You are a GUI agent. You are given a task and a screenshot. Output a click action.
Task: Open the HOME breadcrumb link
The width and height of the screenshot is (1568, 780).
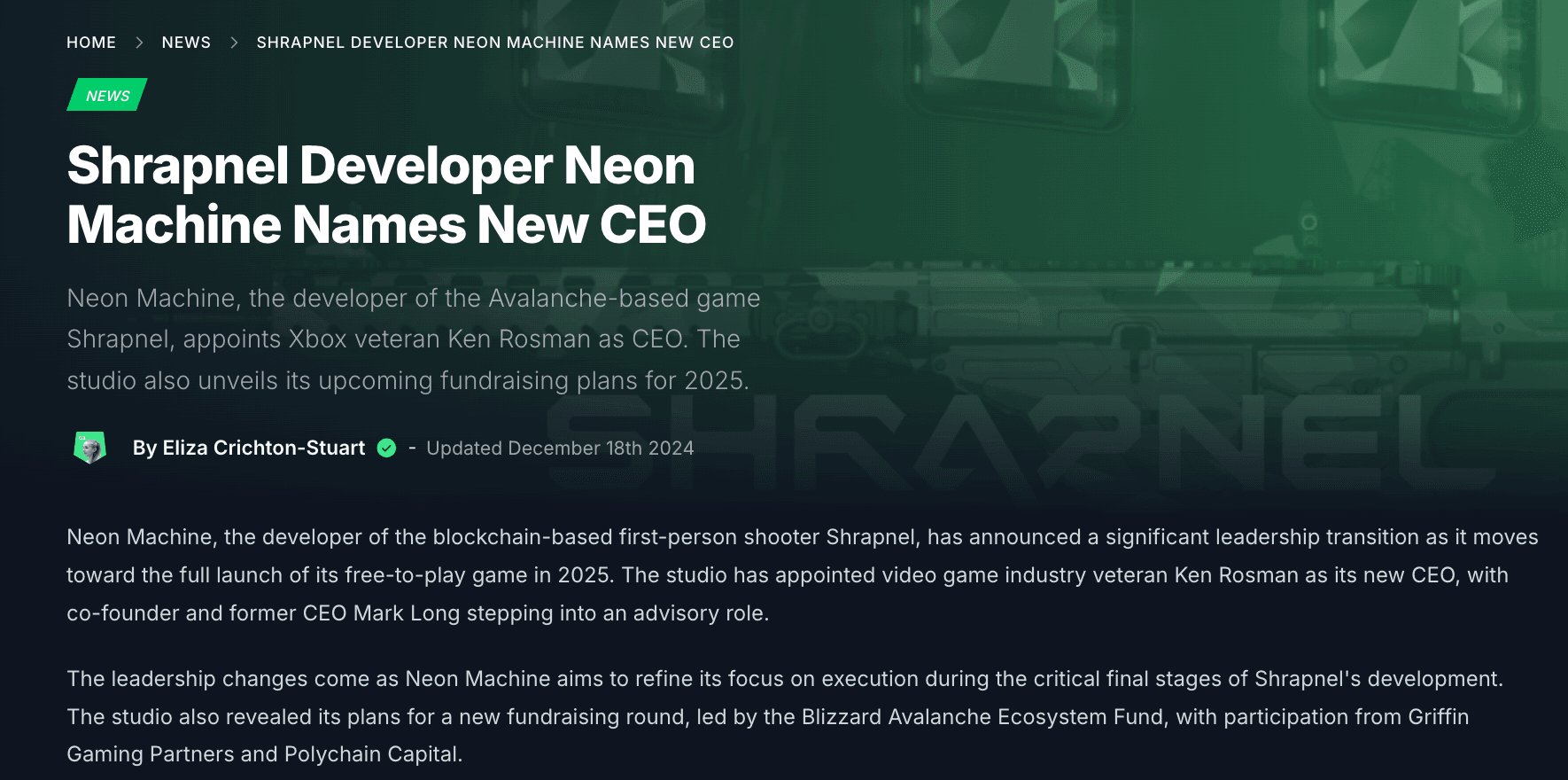[x=91, y=42]
